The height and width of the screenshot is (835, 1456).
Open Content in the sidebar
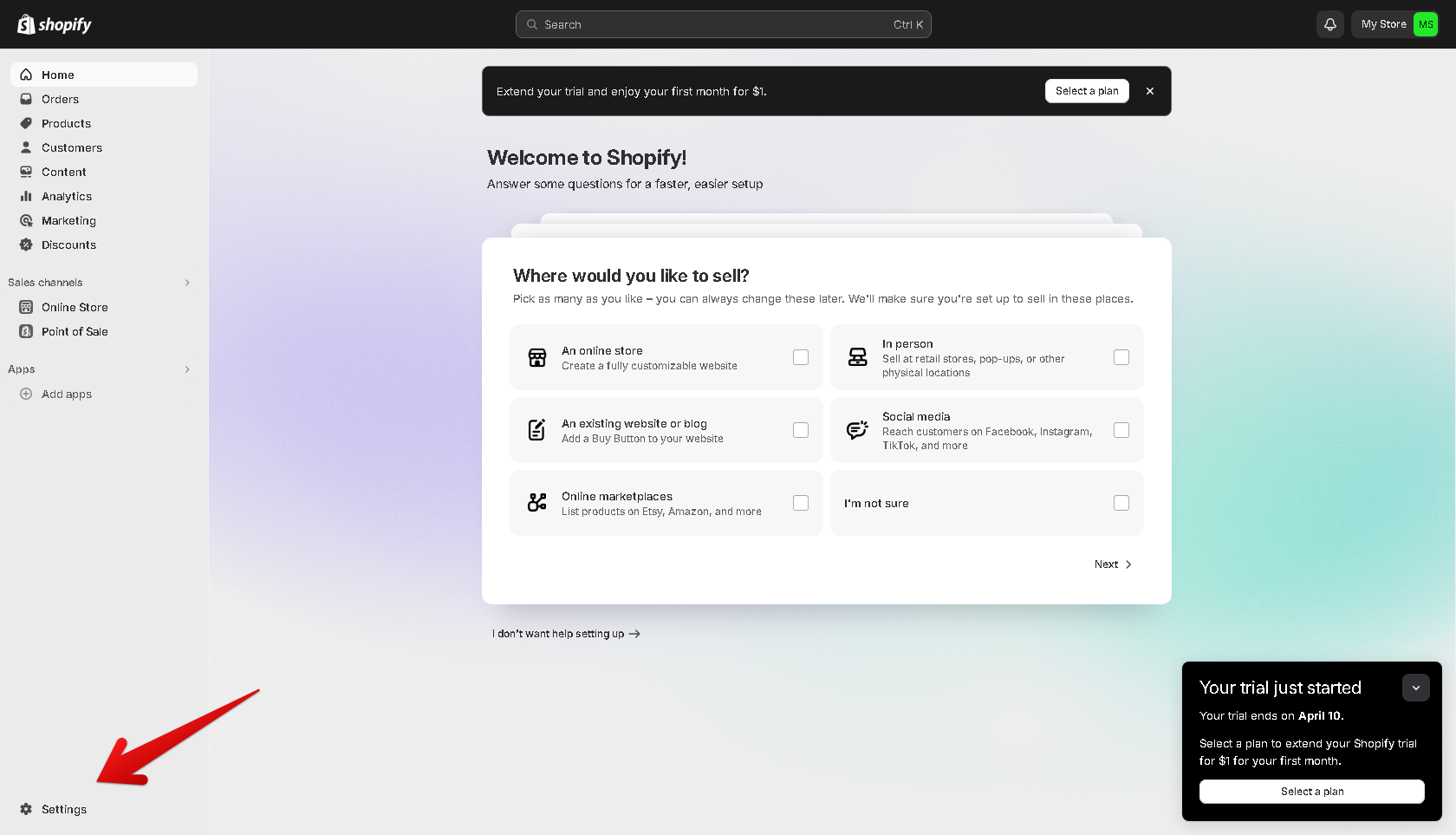[x=104, y=172]
